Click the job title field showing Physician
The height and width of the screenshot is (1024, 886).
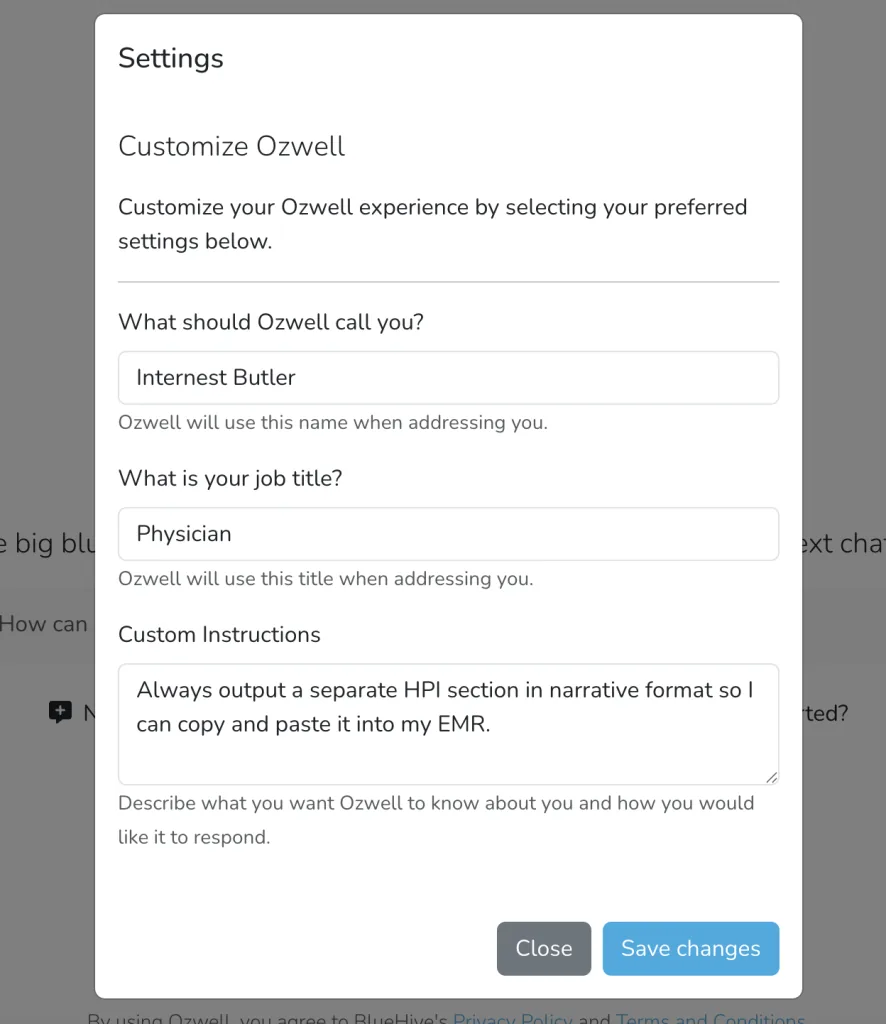[448, 534]
